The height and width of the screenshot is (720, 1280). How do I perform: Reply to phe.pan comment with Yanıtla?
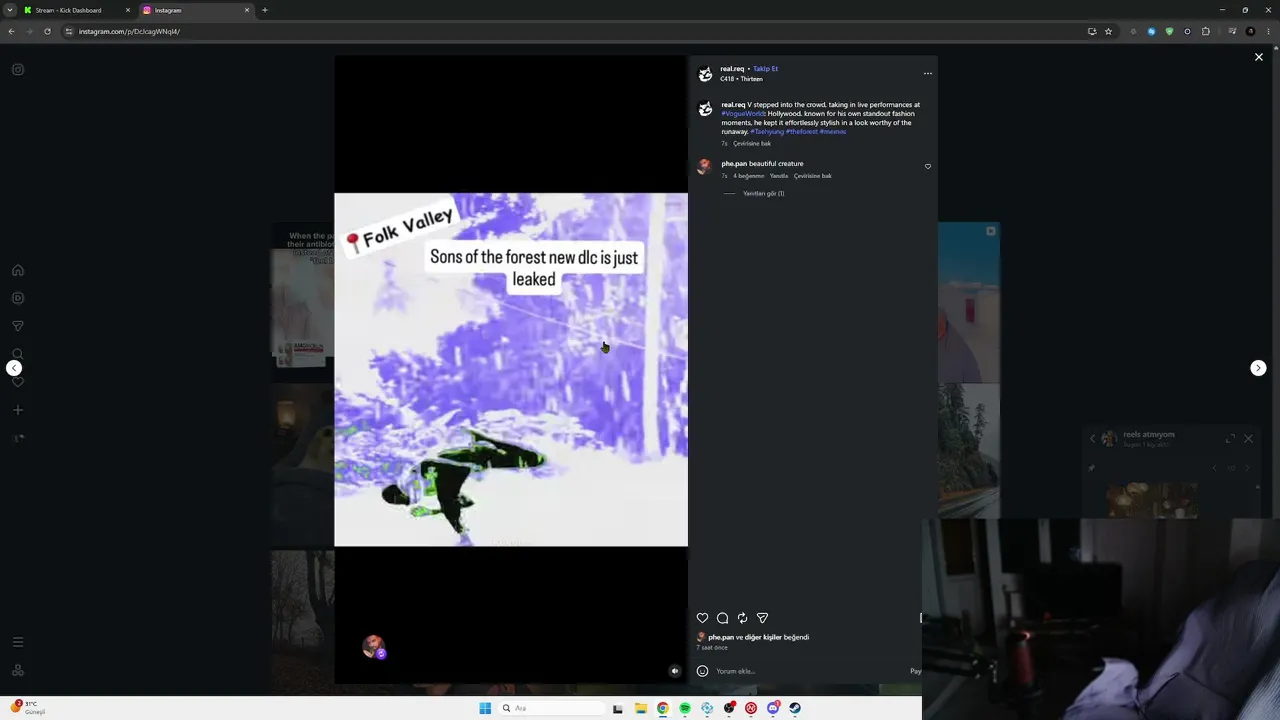[779, 176]
